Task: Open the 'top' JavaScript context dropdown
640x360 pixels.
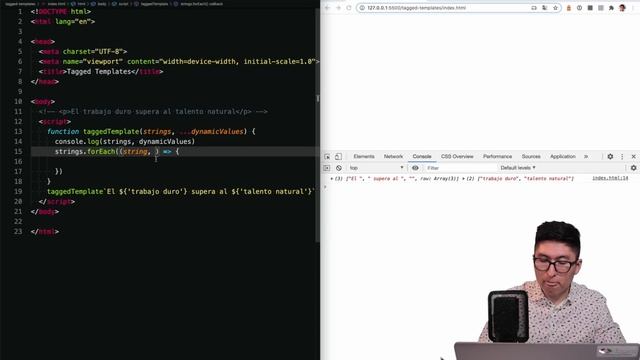Action: (376, 168)
